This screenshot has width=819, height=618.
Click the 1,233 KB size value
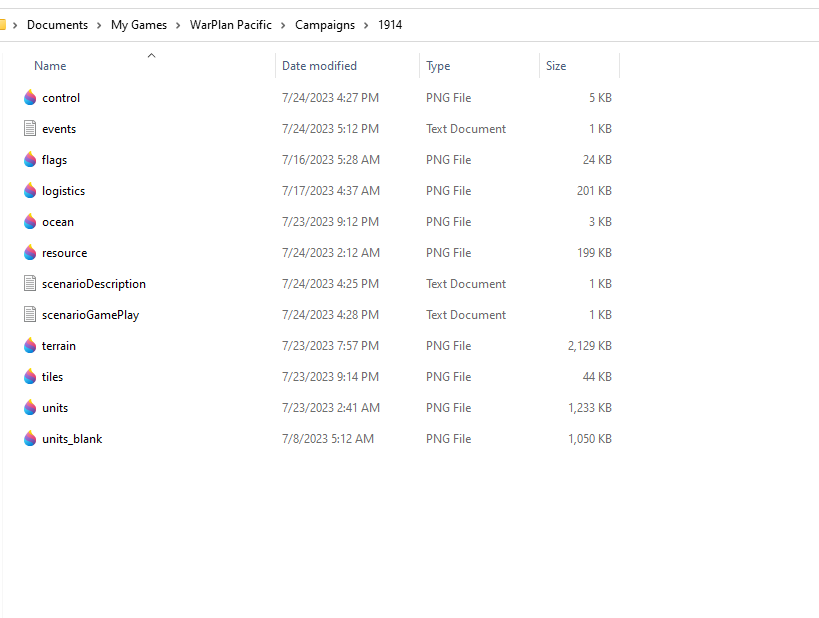coord(590,407)
